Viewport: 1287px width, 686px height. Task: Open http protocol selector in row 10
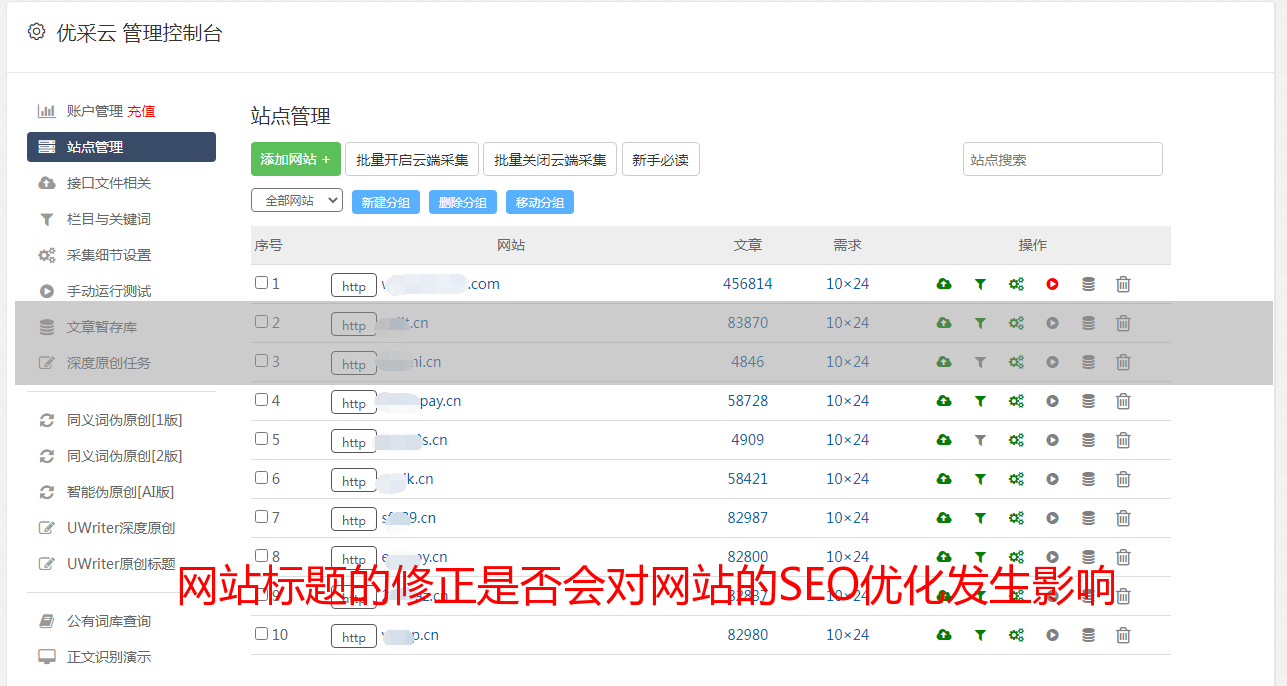[354, 637]
